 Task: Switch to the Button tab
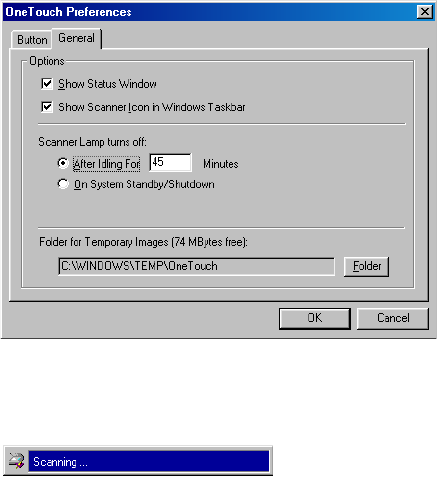point(32,40)
